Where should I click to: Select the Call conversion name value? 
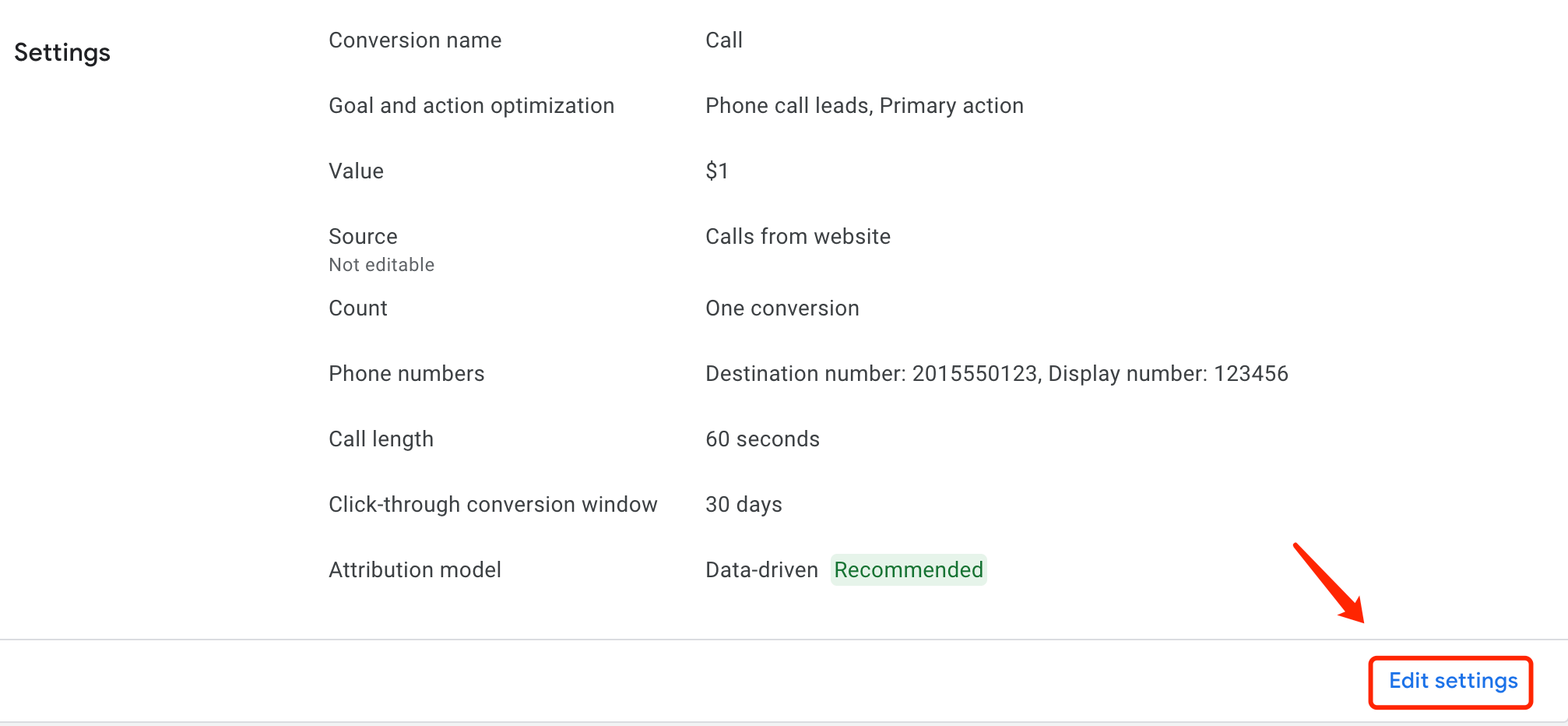723,41
